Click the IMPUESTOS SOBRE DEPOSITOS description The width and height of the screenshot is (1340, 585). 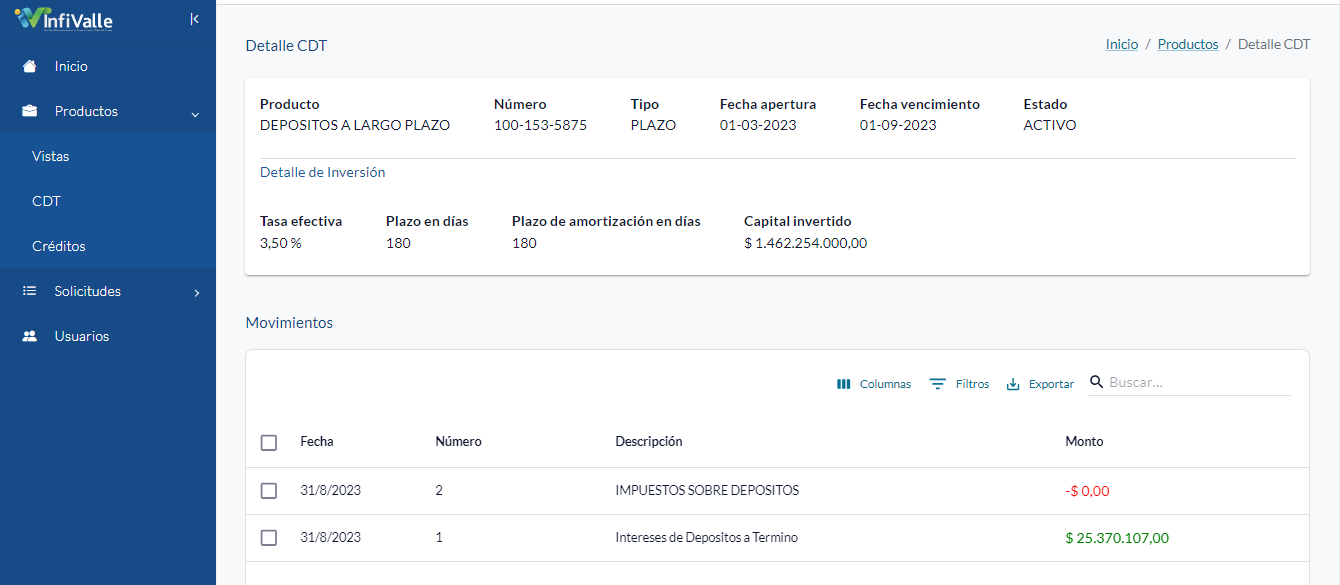tap(707, 490)
